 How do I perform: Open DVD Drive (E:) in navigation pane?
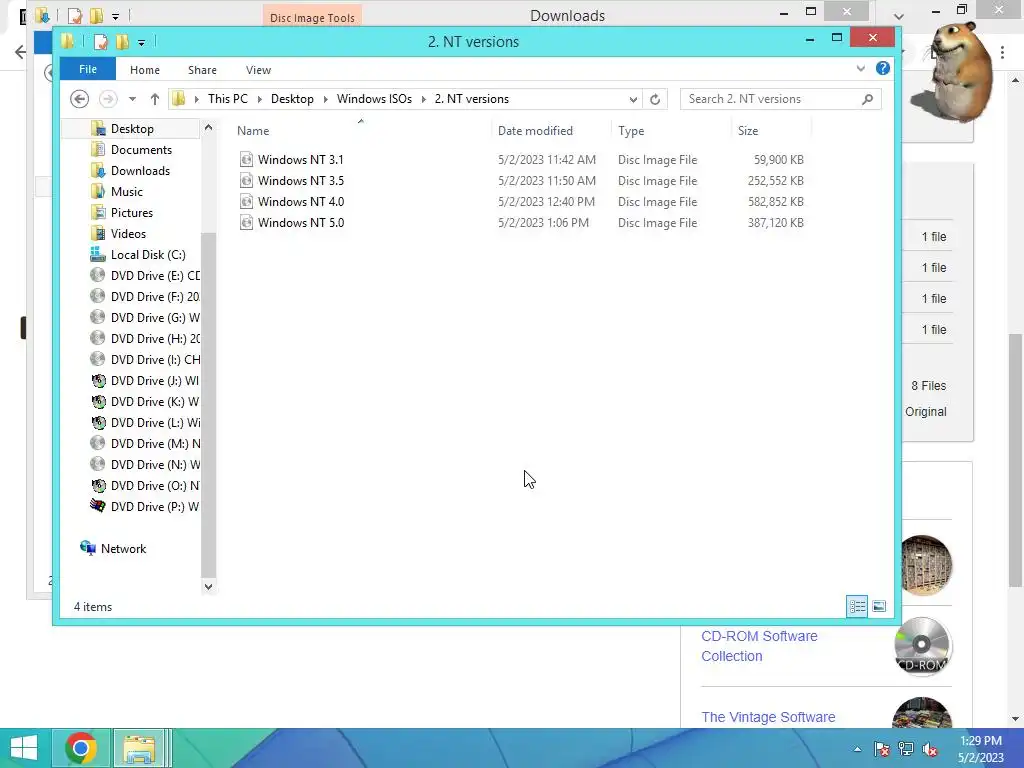pos(155,276)
